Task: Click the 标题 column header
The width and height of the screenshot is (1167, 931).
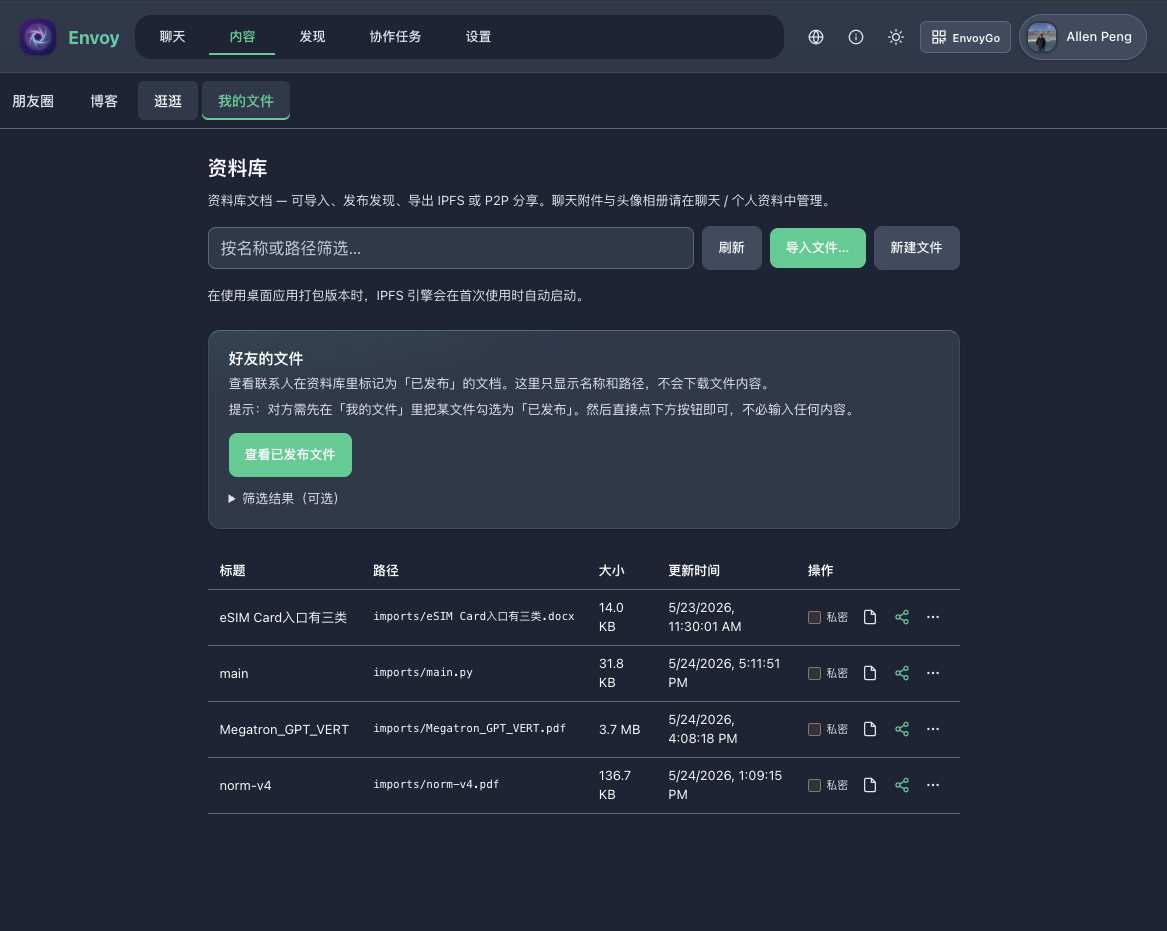Action: (232, 571)
